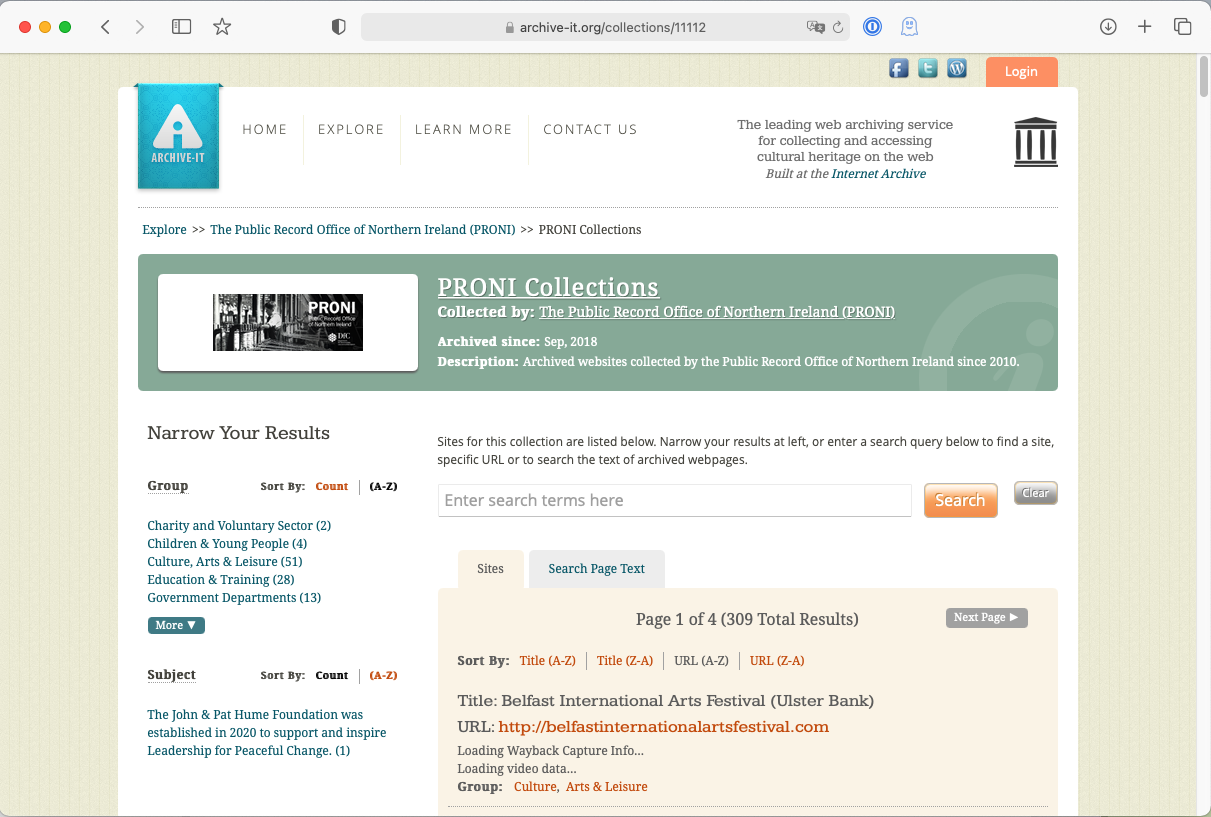This screenshot has height=817, width=1211.
Task: Open the PRONI Collections title link
Action: coord(548,287)
